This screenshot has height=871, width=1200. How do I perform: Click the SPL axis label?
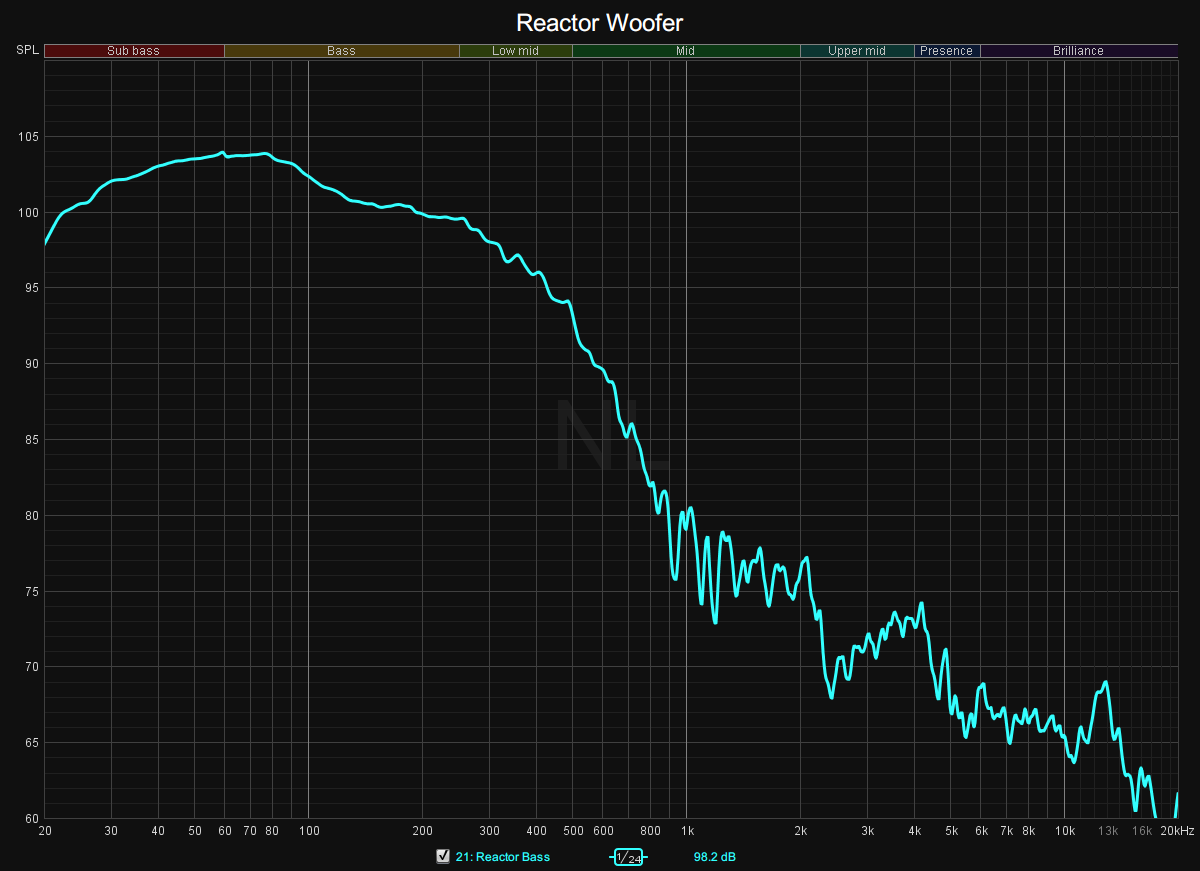tap(26, 50)
